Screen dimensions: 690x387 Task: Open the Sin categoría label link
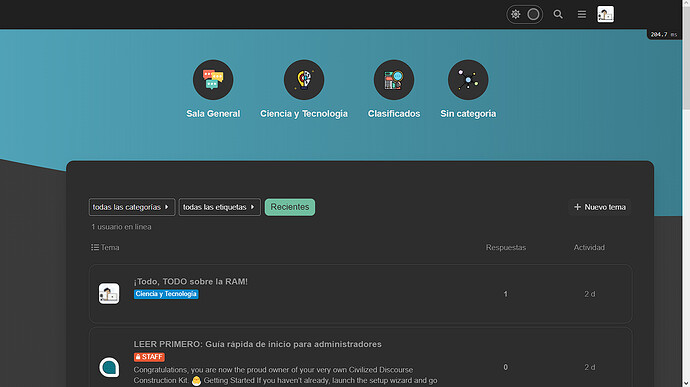coord(468,114)
